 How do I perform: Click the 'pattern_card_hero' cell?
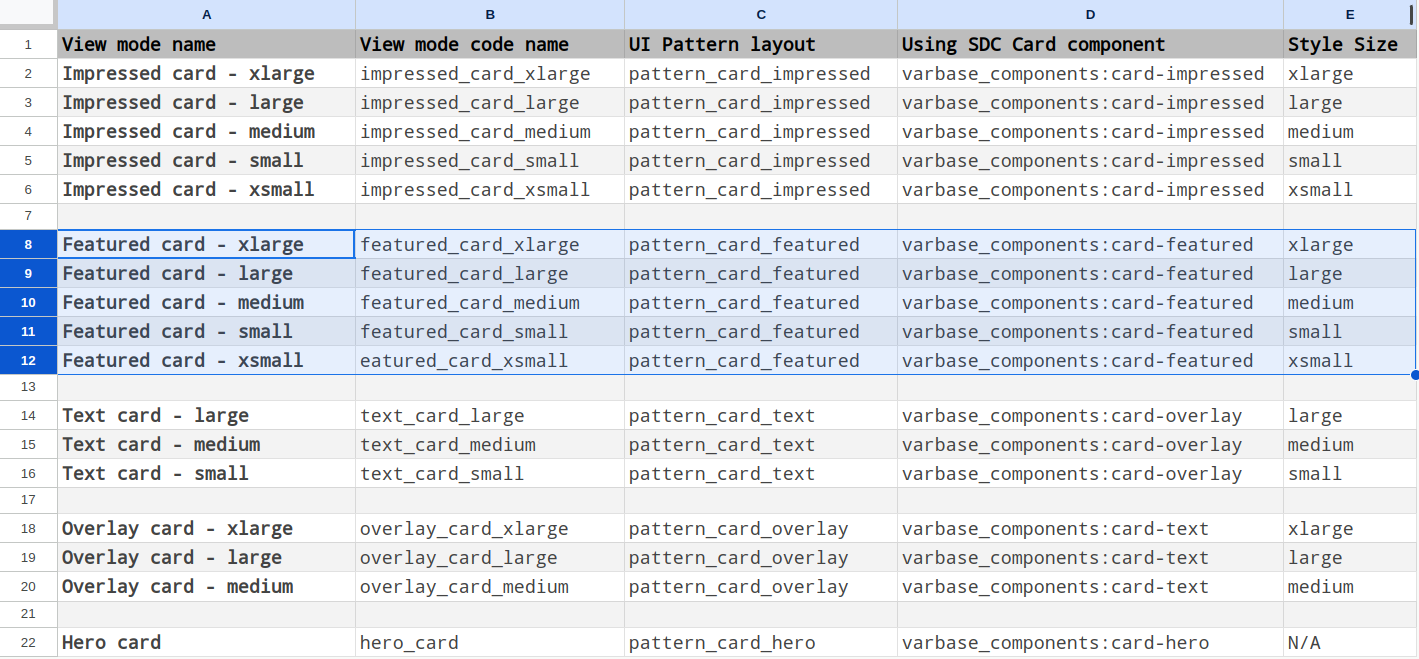[x=761, y=643]
